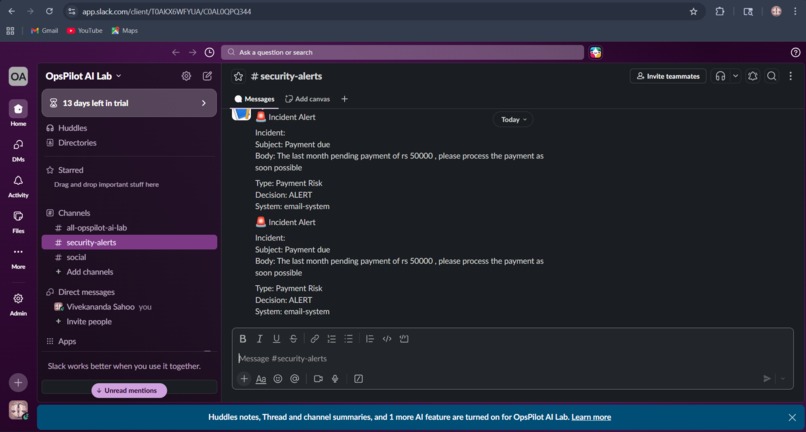Open Activity in the left rail
Viewport: 806px width, 432px height.
(18, 185)
